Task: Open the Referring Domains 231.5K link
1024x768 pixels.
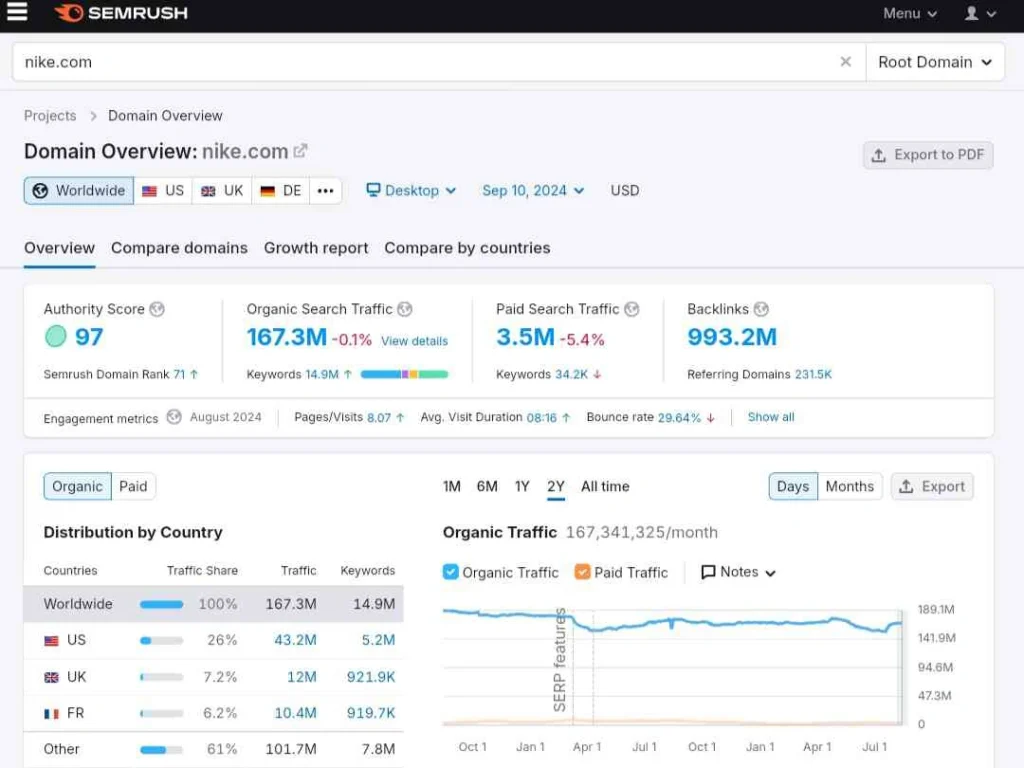Action: click(x=813, y=374)
